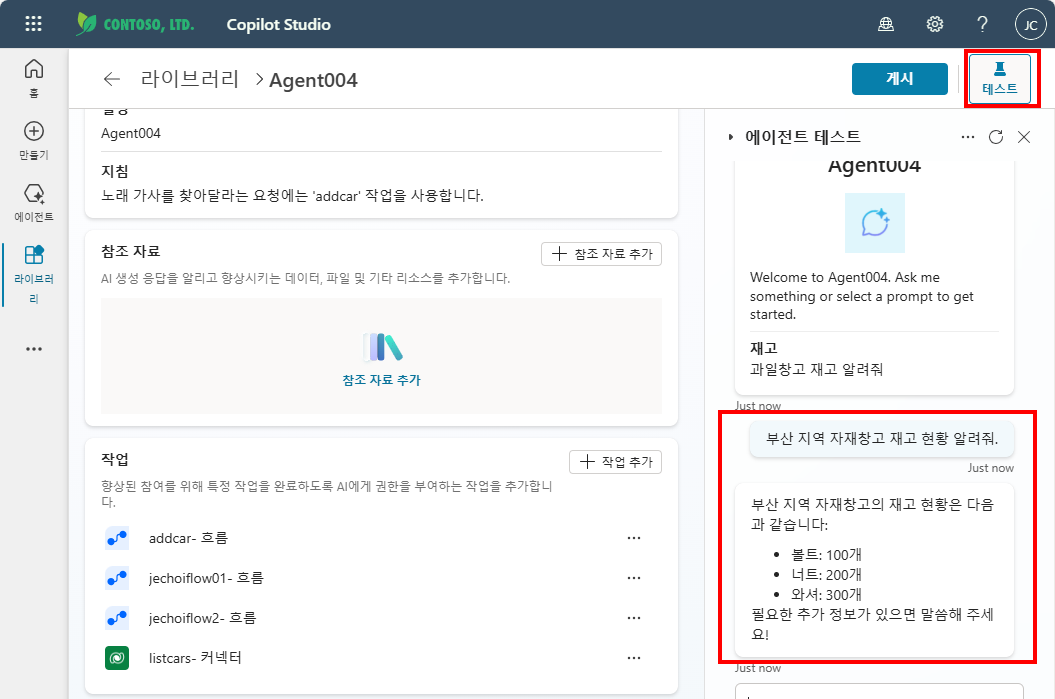The image size is (1055, 699).
Task: Click the 게시 button
Action: (900, 79)
